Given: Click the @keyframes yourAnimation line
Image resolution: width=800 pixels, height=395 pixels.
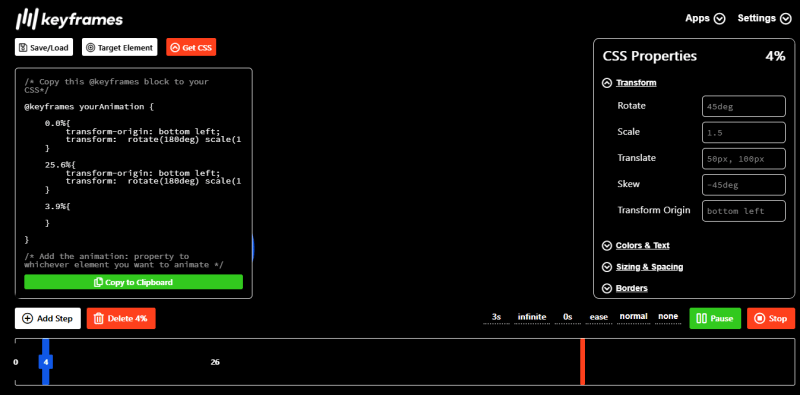Looking at the screenshot, I should coord(89,107).
